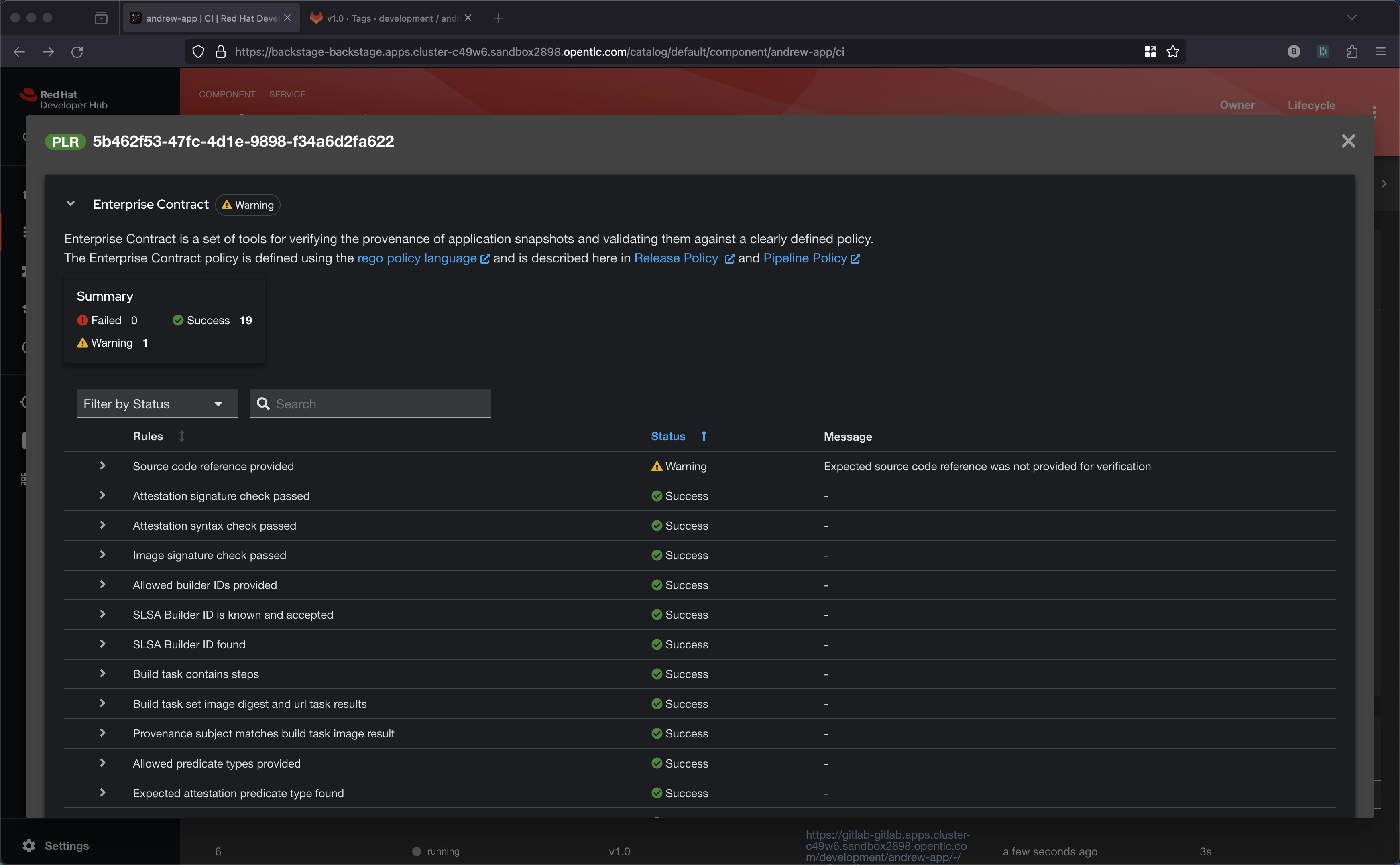The image size is (1400, 865).
Task: Click the bookmark star icon in address bar
Action: (x=1173, y=51)
